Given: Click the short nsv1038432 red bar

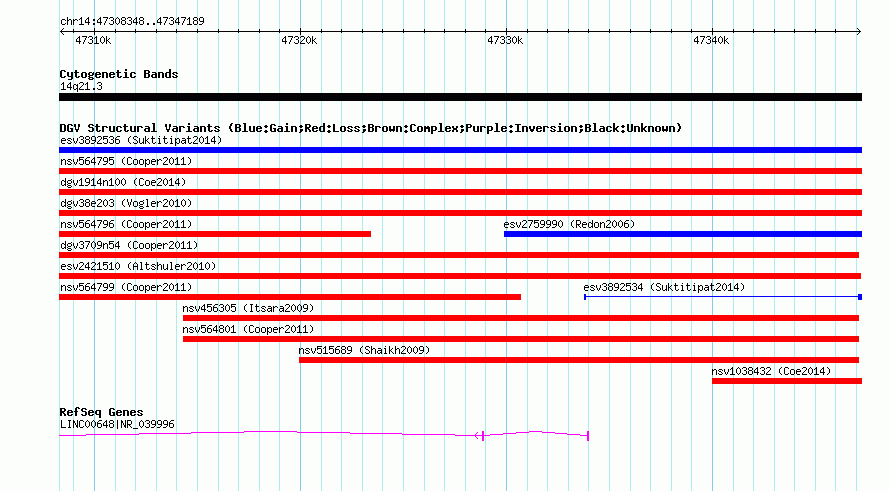Looking at the screenshot, I should 787,381.
